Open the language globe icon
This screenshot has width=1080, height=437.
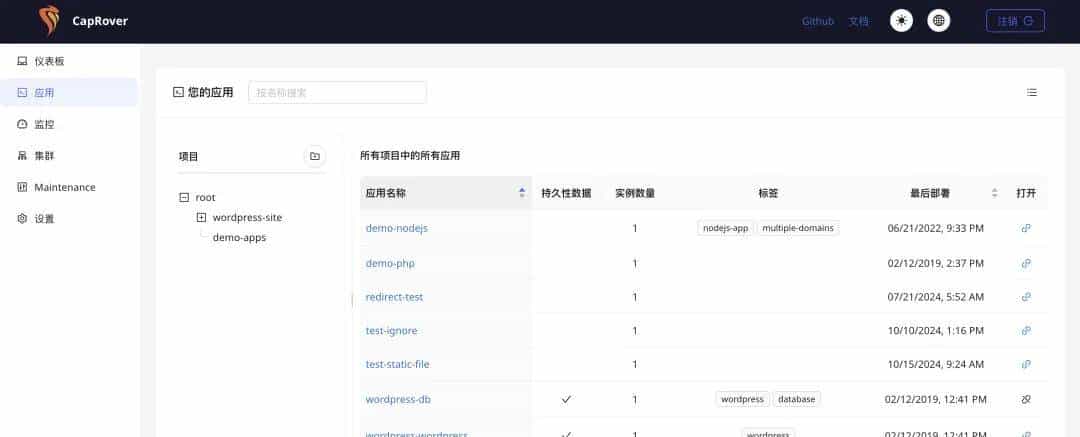click(938, 21)
